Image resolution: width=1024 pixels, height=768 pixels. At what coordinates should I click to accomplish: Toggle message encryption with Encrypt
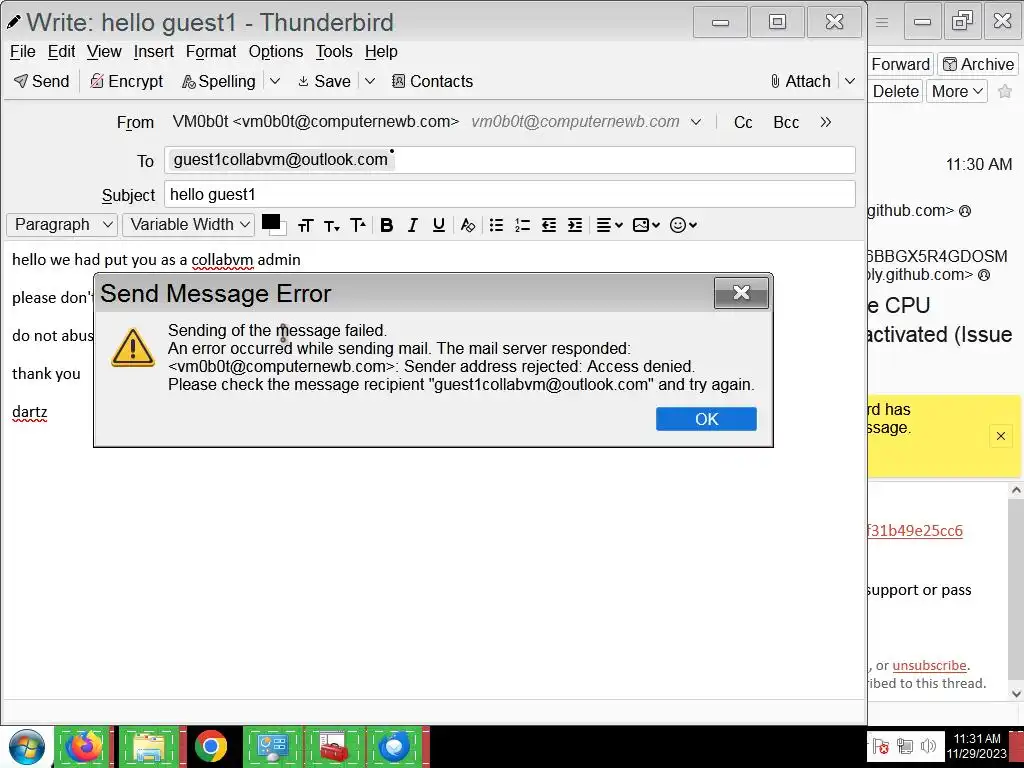(x=127, y=81)
